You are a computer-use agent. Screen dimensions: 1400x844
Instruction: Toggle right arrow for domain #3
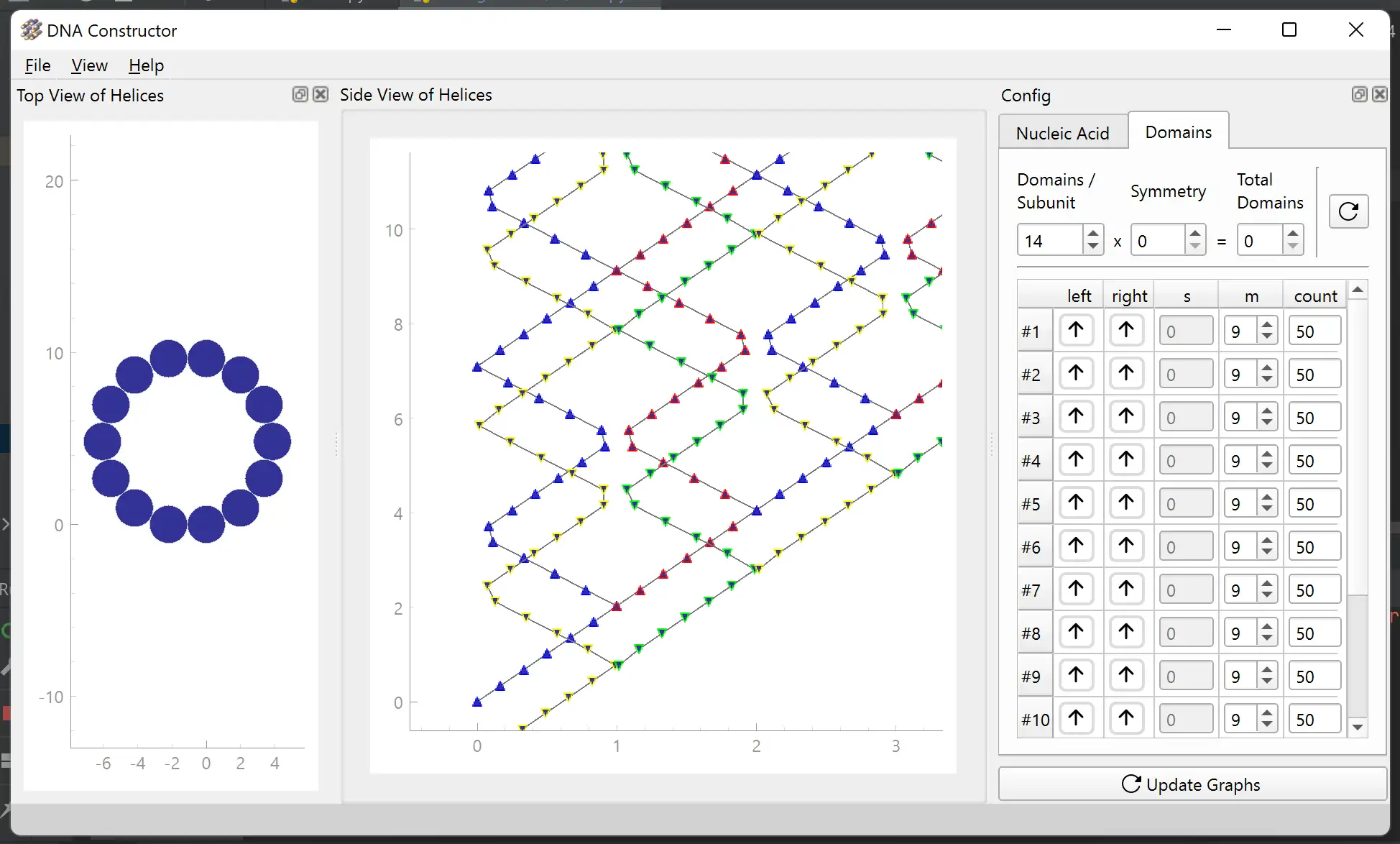click(x=1126, y=417)
